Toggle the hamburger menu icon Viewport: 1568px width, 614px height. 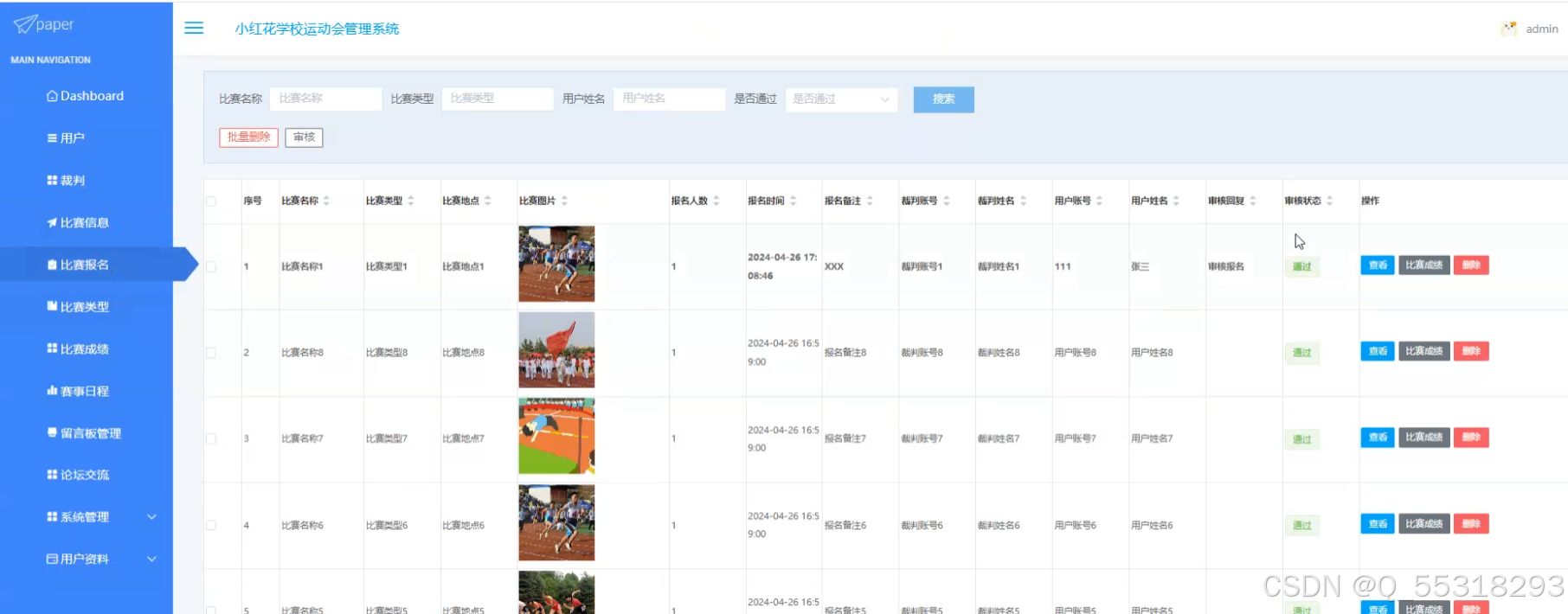click(x=194, y=29)
